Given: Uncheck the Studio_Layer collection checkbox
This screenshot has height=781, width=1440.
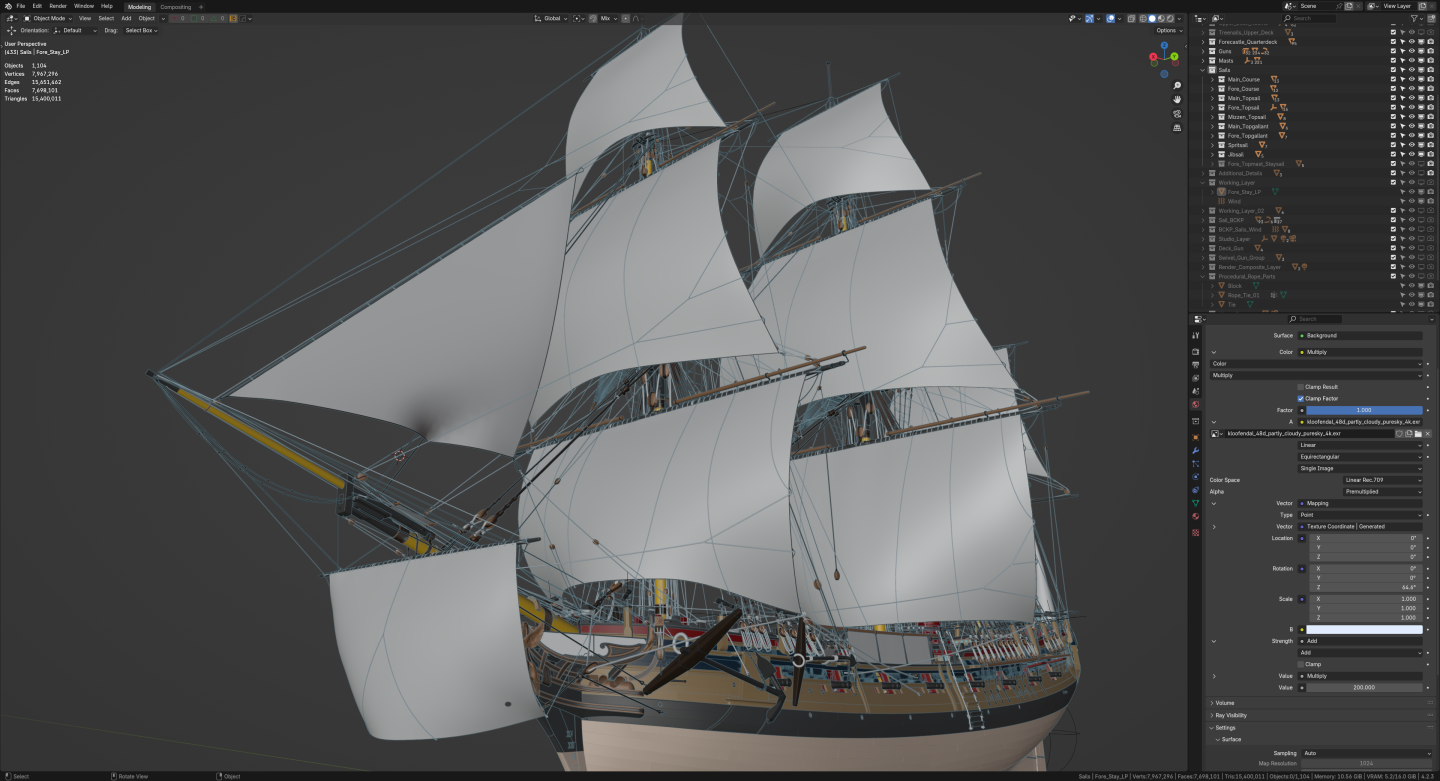Looking at the screenshot, I should (x=1393, y=239).
